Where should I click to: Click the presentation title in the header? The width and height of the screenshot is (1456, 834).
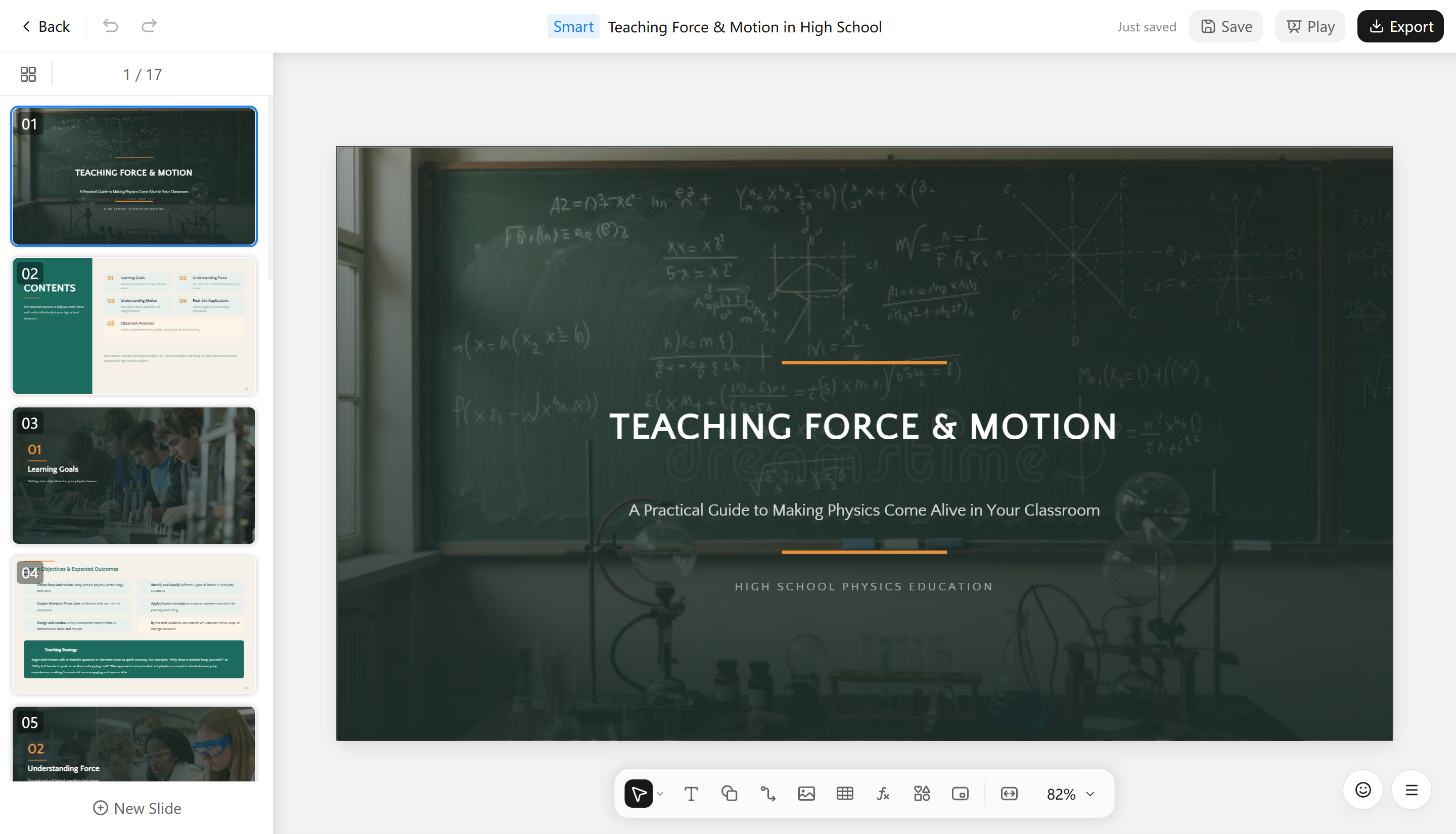(x=745, y=27)
